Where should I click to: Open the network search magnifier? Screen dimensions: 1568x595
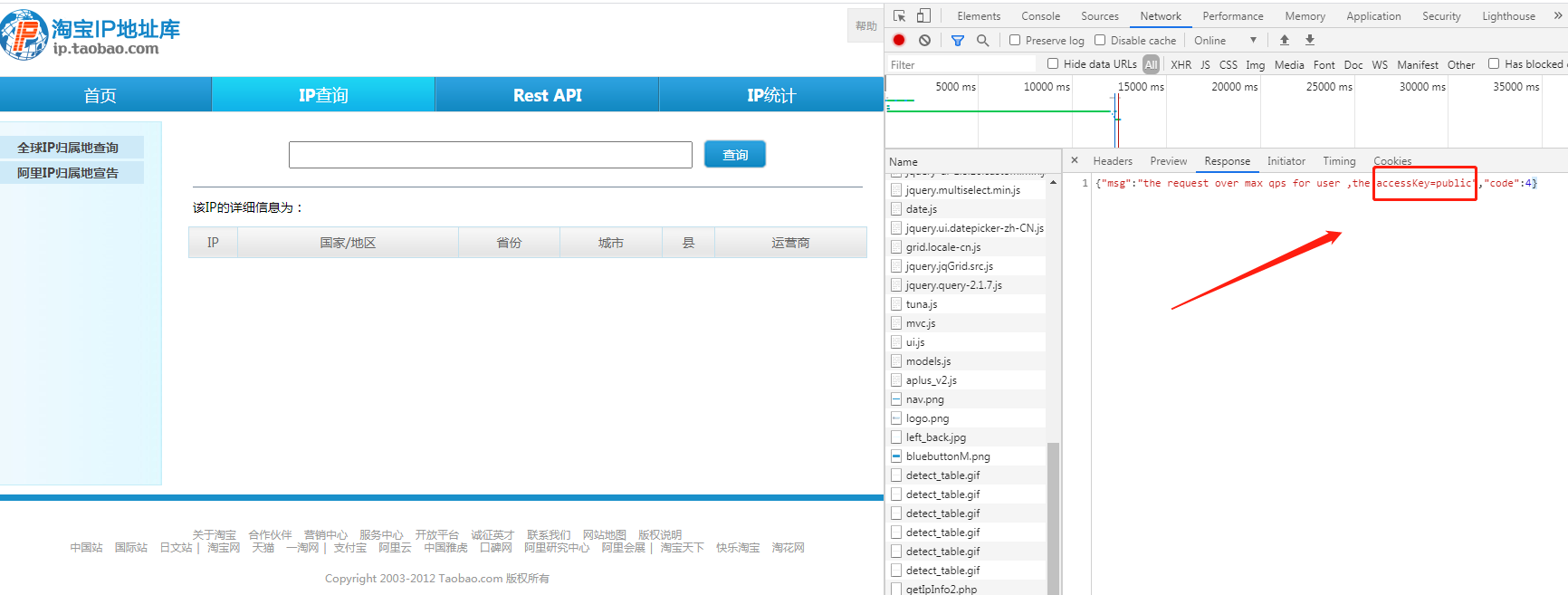pyautogui.click(x=982, y=40)
